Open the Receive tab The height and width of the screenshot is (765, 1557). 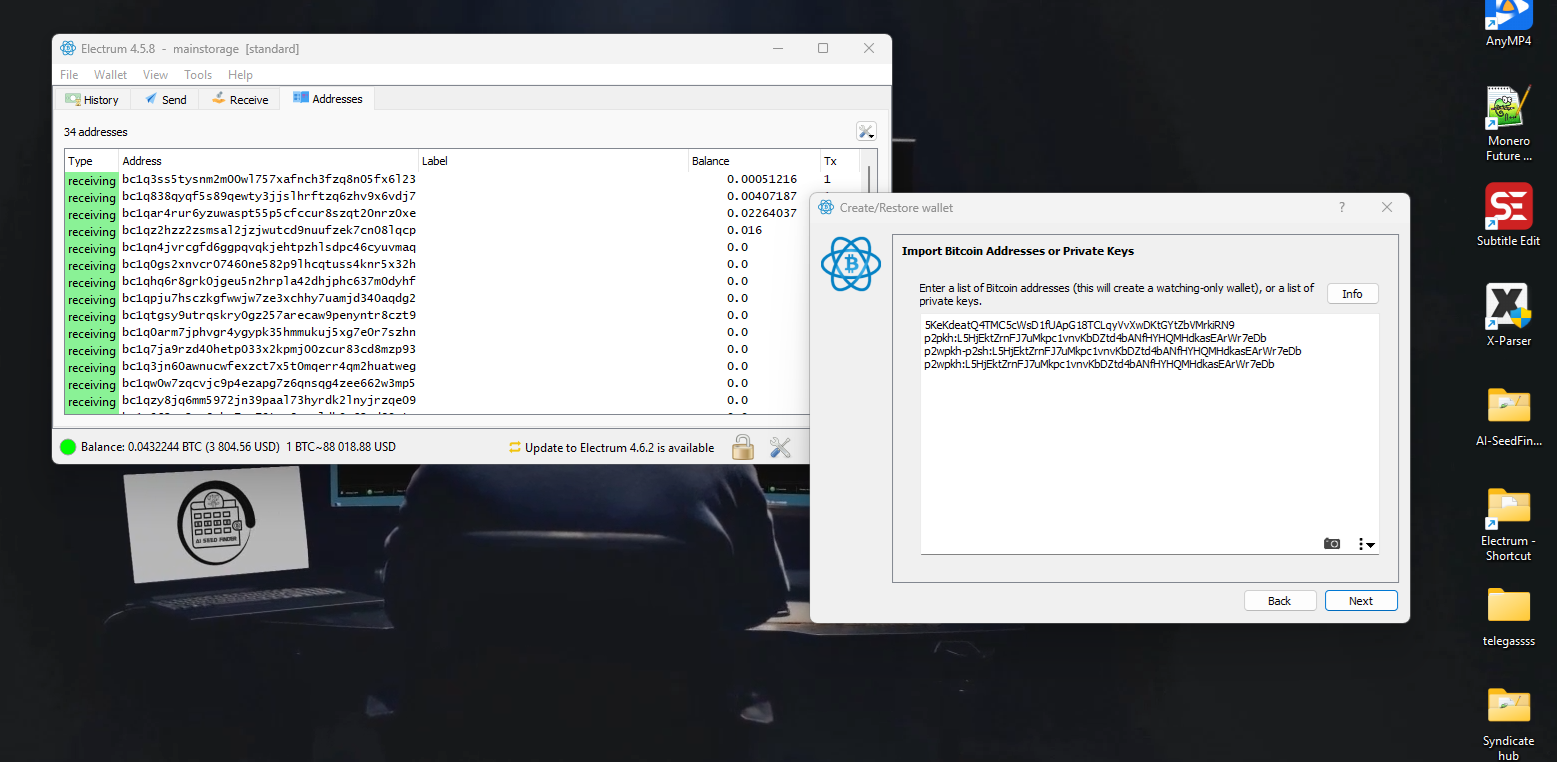(x=239, y=99)
